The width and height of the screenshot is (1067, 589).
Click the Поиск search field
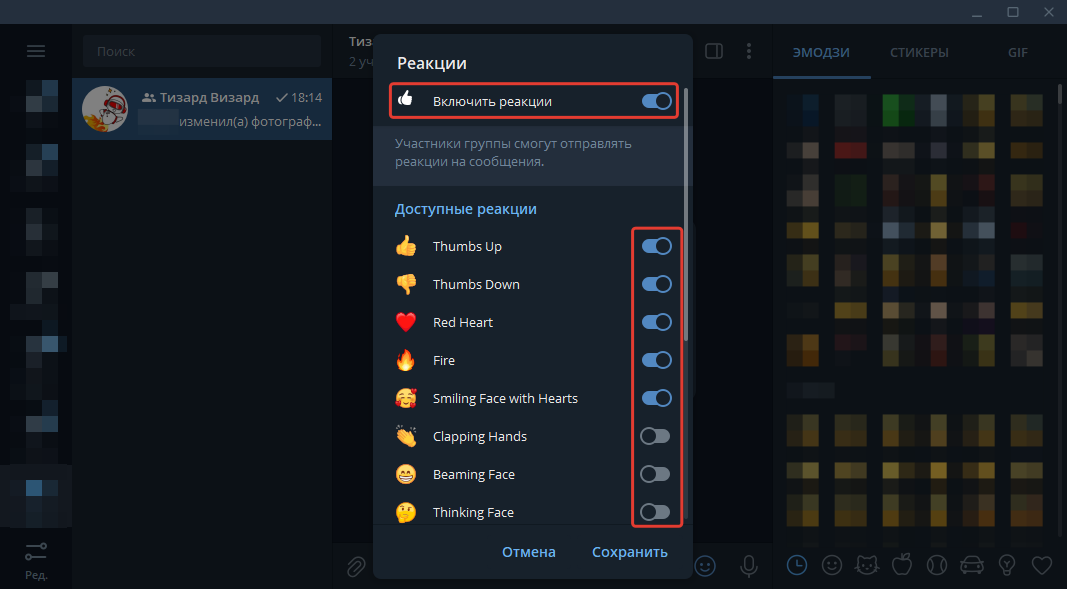pos(202,51)
